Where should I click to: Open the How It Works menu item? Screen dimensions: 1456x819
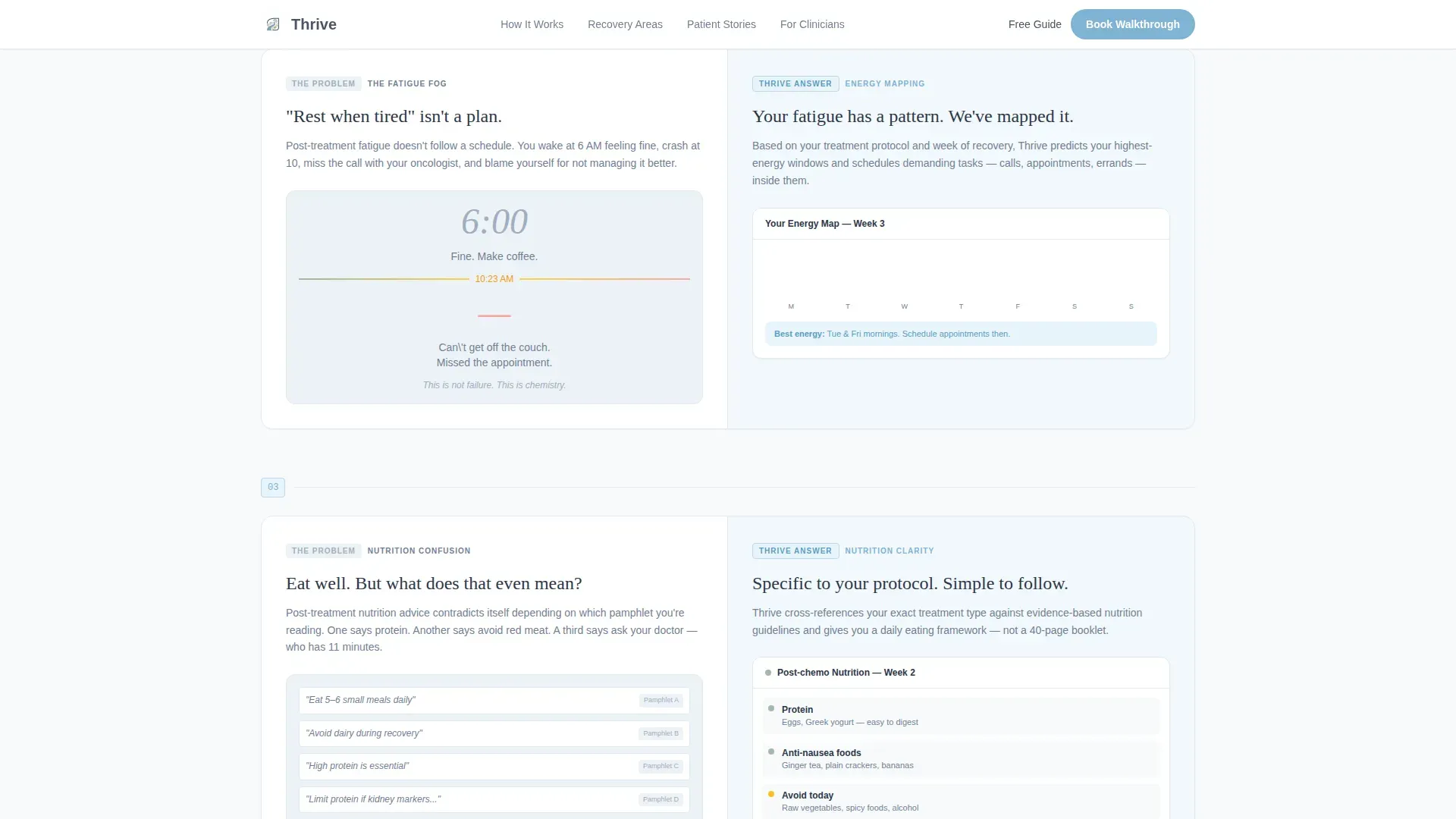(x=532, y=24)
